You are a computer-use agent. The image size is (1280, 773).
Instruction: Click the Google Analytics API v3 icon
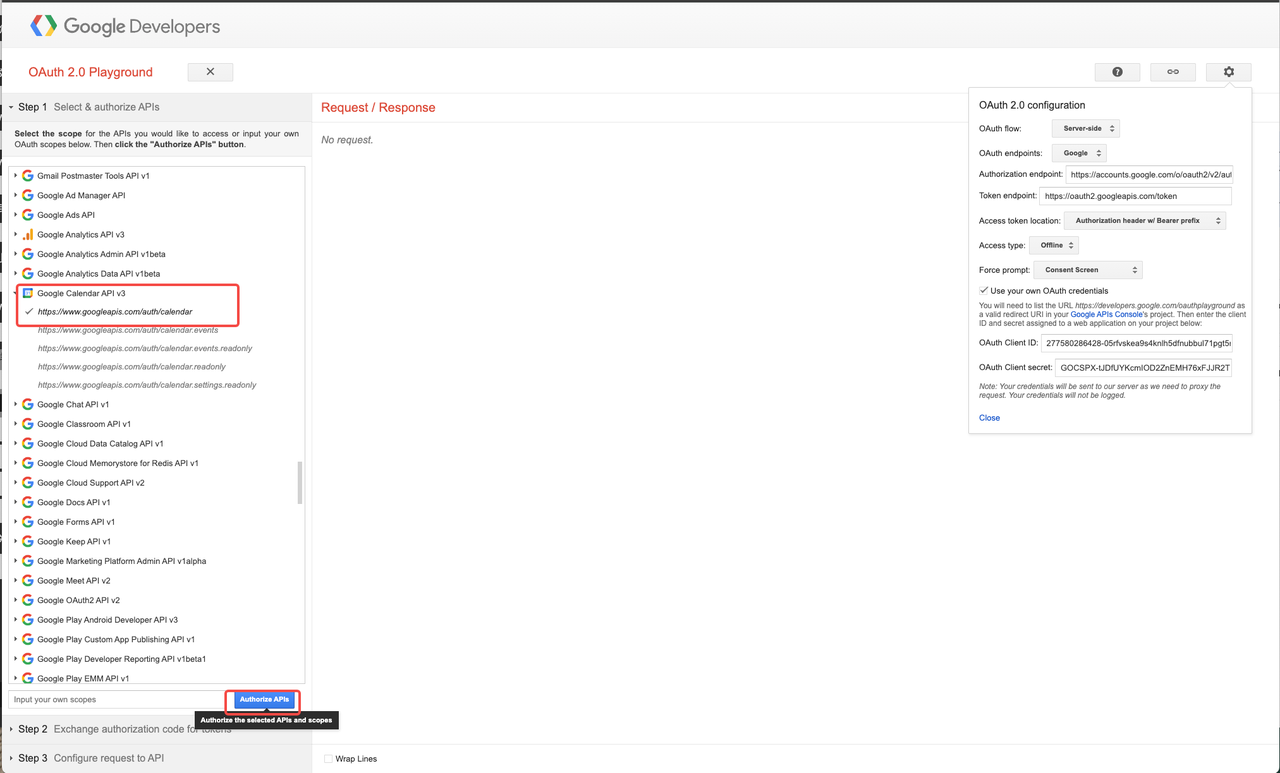[x=28, y=234]
